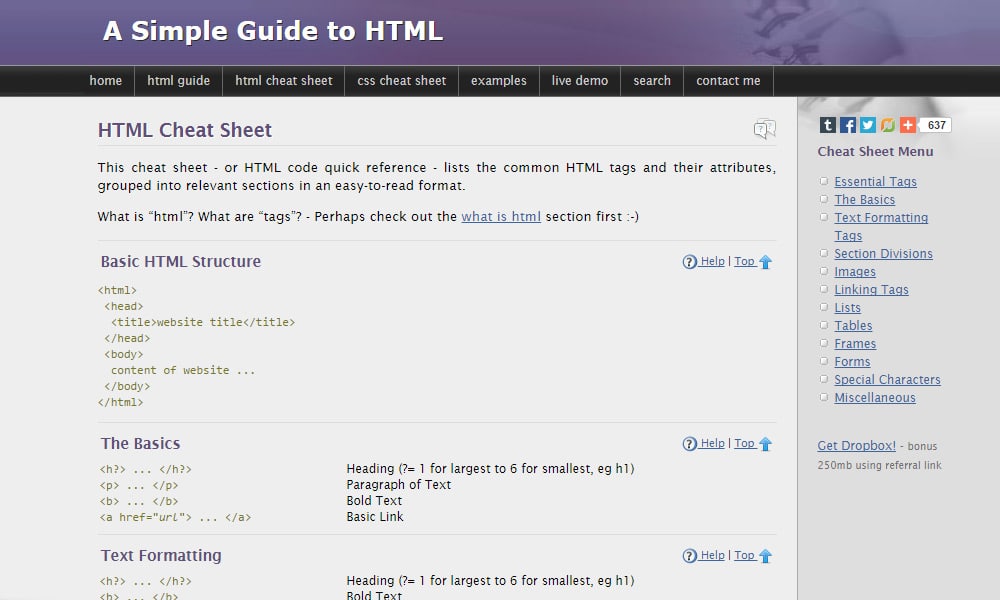Go to Section Divisions in sidebar menu

tap(883, 254)
